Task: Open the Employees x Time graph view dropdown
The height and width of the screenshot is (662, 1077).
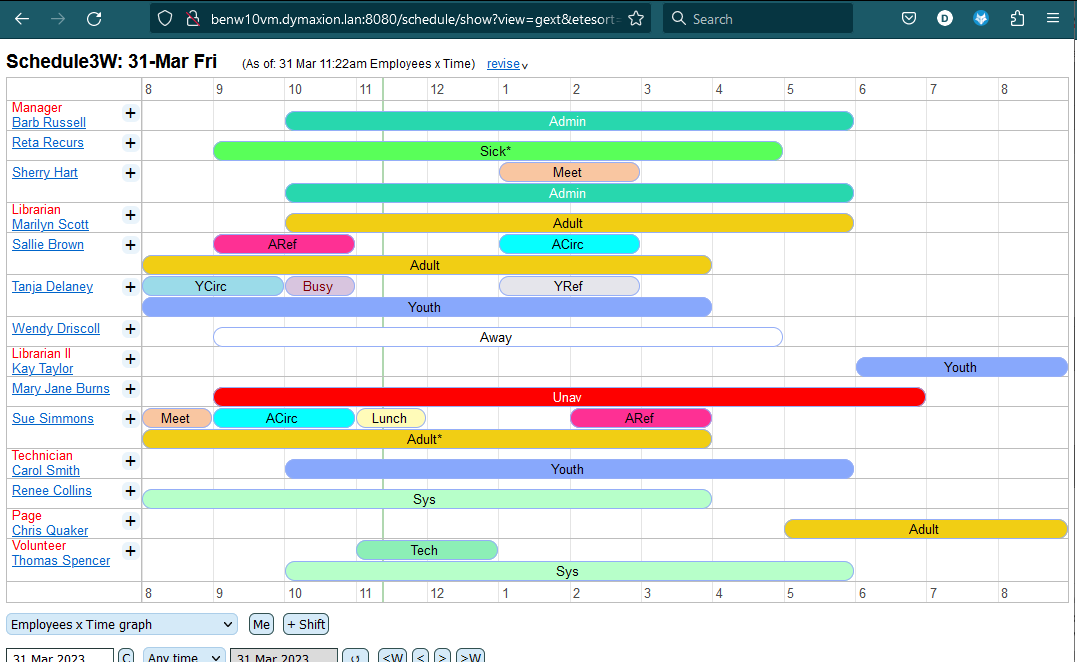Action: coord(120,624)
